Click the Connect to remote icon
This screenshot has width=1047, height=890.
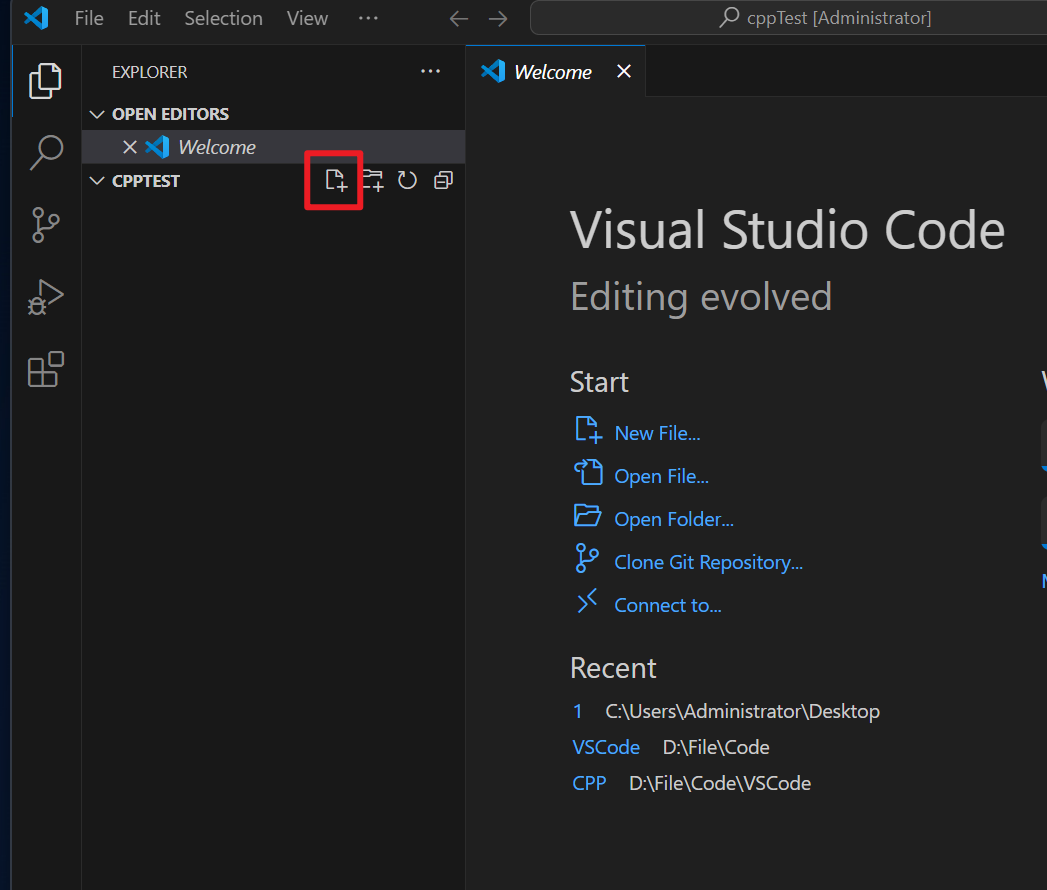587,601
